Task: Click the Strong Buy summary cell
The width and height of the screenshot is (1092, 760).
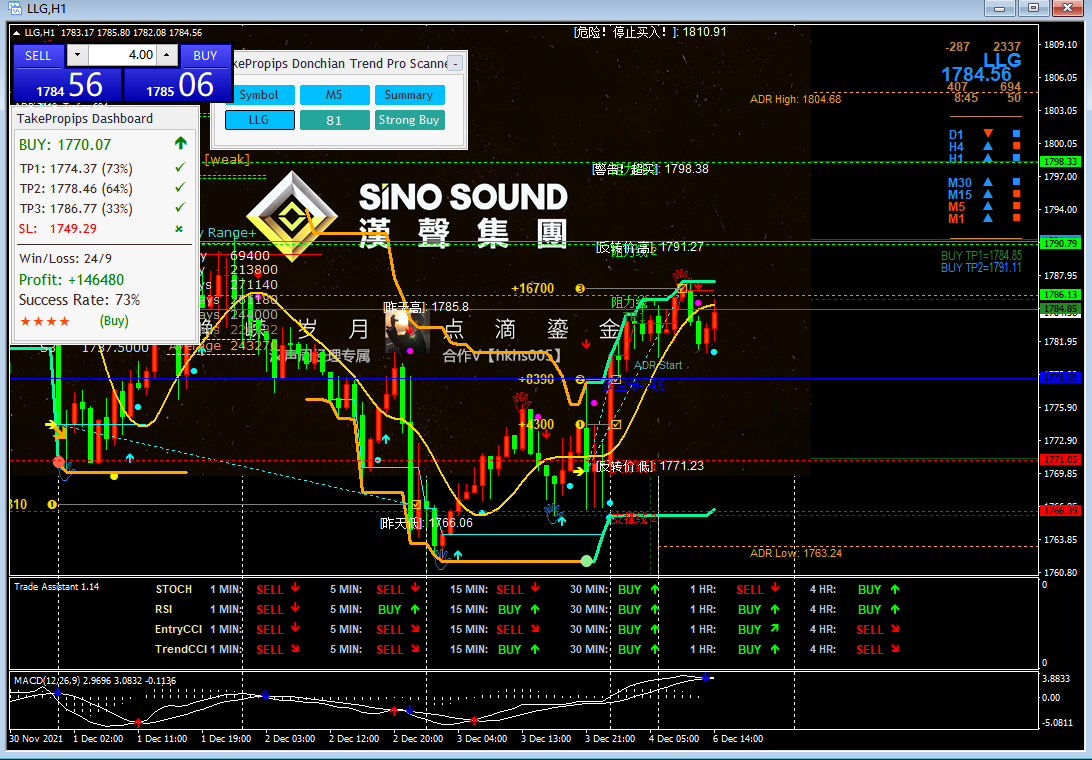Action: 409,120
